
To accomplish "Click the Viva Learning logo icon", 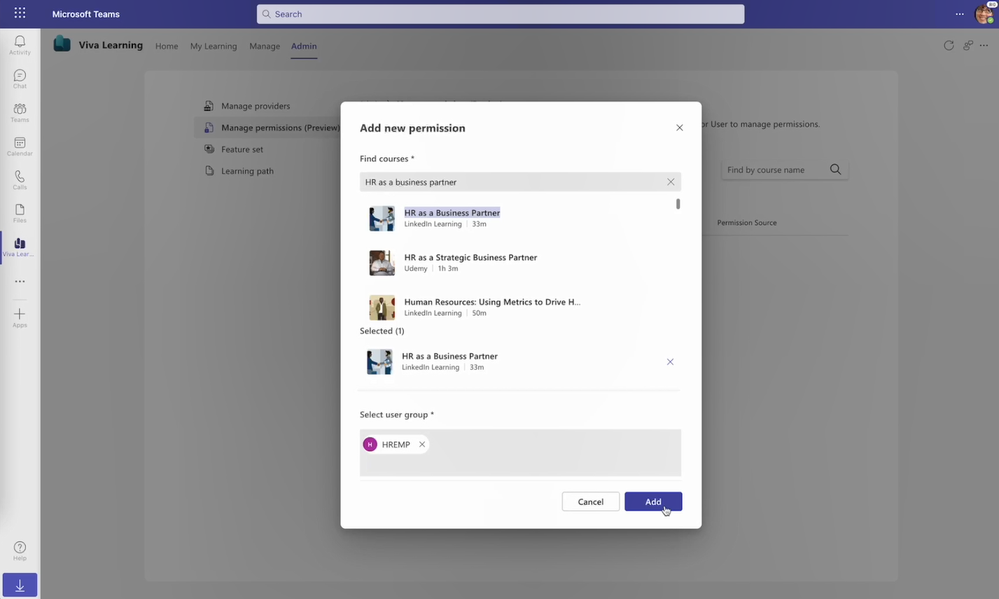I will [62, 44].
